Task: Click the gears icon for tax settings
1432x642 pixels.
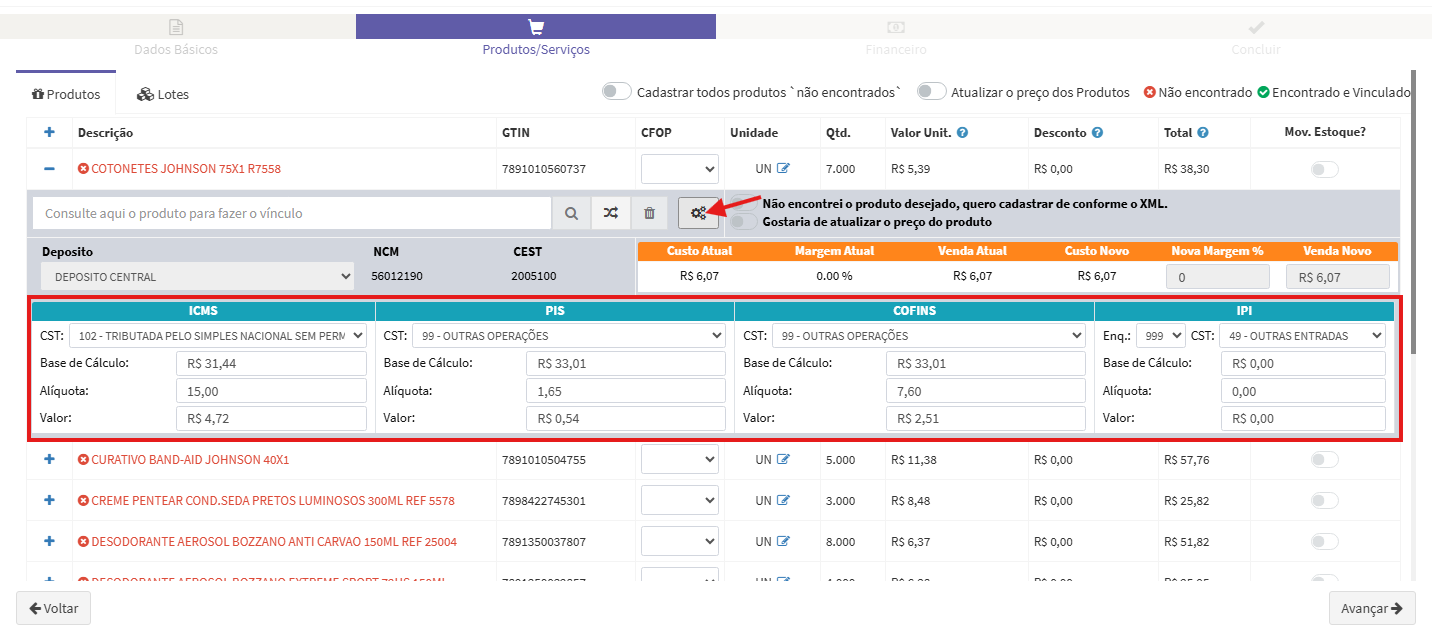Action: (x=698, y=213)
